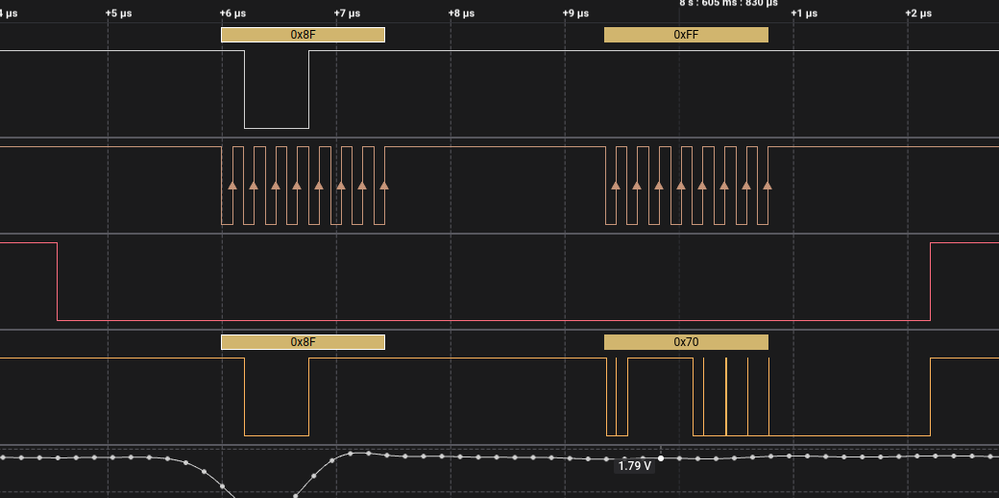Viewport: 999px width, 498px height.
Task: Click the 1.79 V analog measurement label
Action: click(635, 466)
